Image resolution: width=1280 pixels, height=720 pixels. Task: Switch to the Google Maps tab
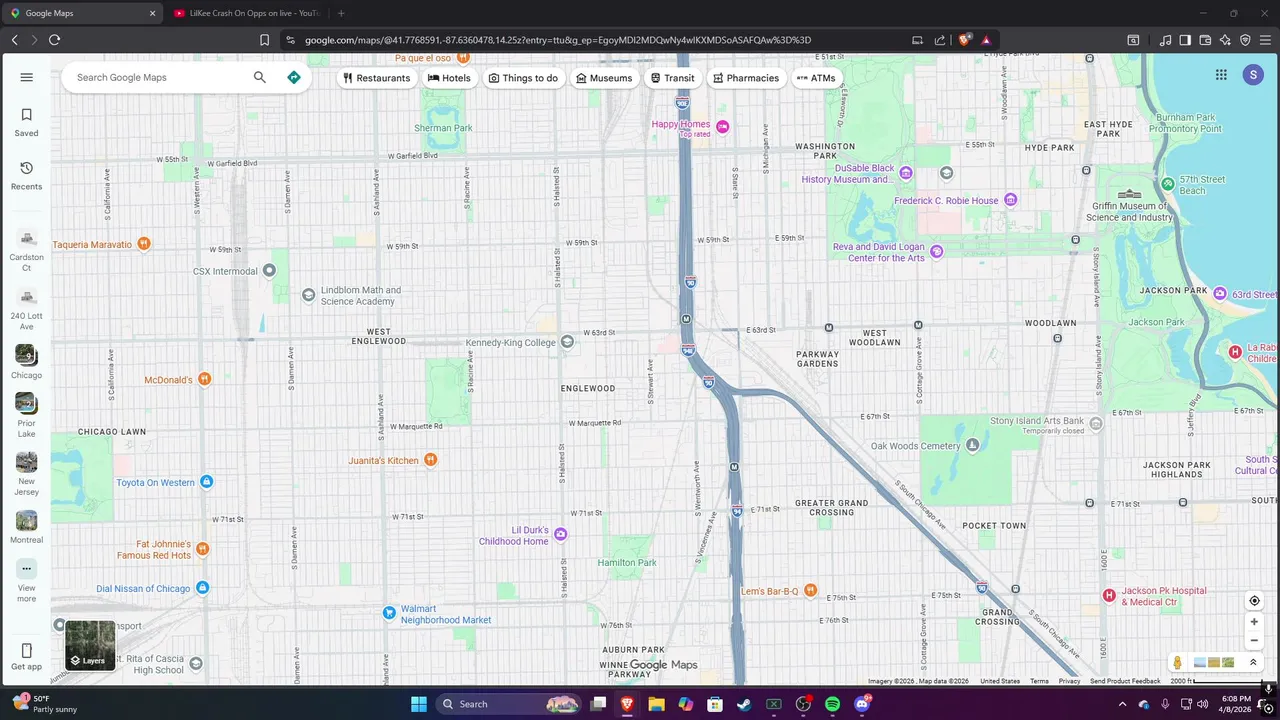(84, 13)
